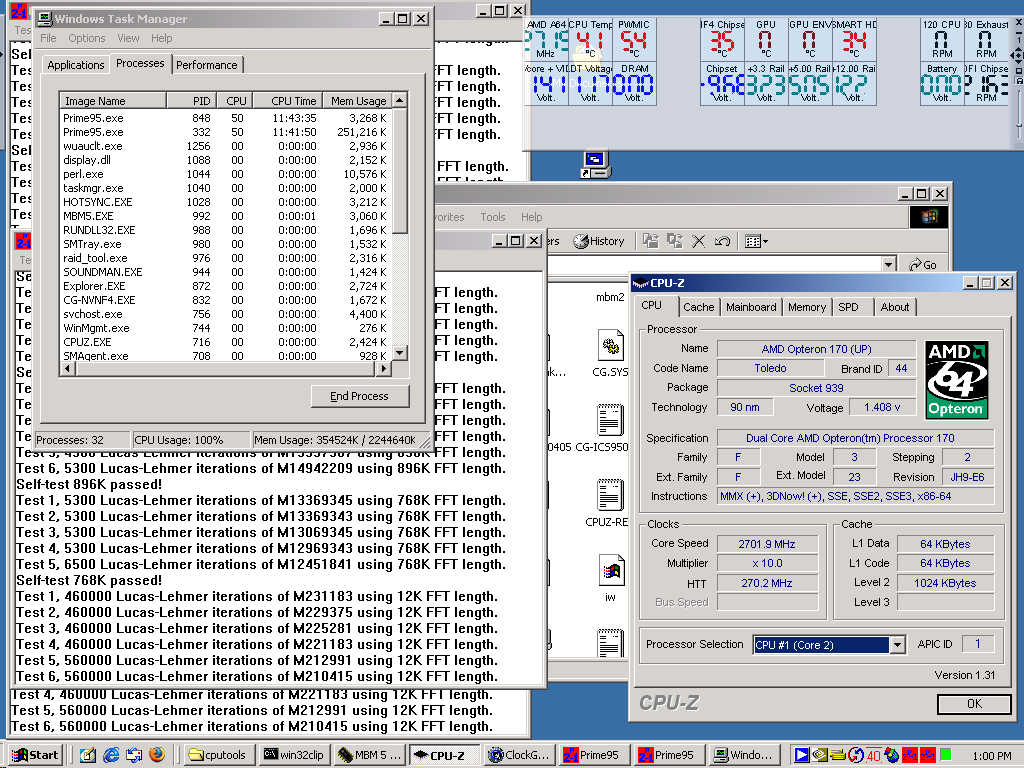Click process list horizontal scroll right arrow
This screenshot has height=768, width=1024.
pos(385,368)
